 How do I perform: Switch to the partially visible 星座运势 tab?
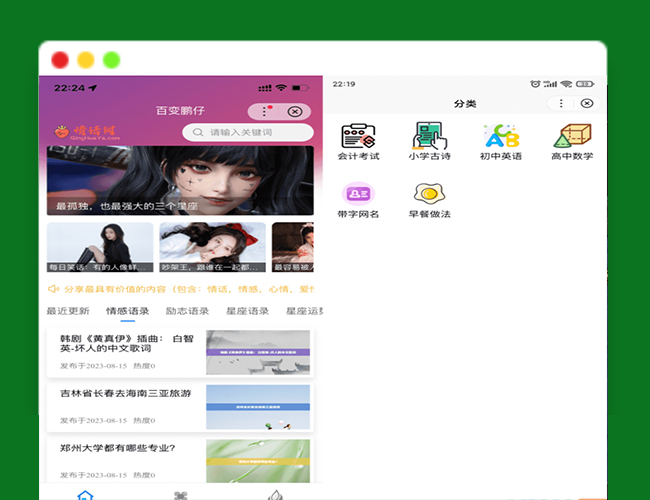point(304,311)
